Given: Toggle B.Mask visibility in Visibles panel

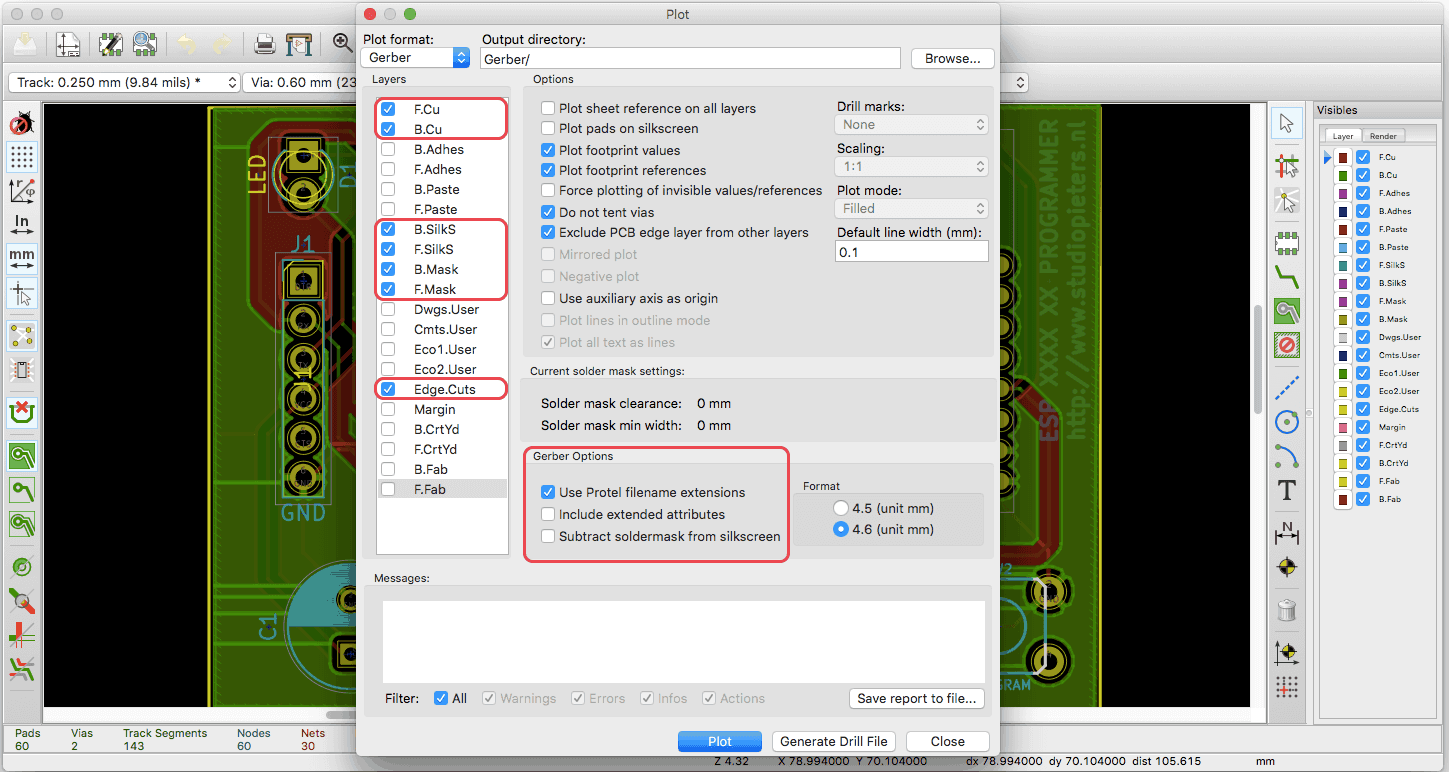Looking at the screenshot, I should tap(1363, 319).
